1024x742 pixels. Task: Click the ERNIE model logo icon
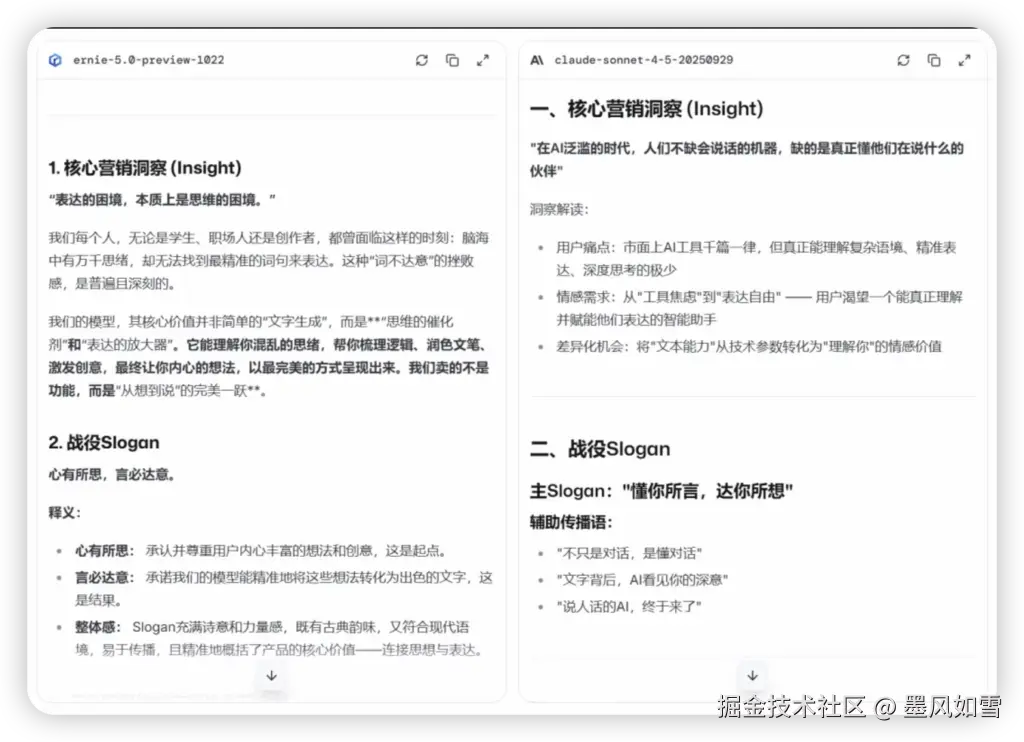[56, 60]
